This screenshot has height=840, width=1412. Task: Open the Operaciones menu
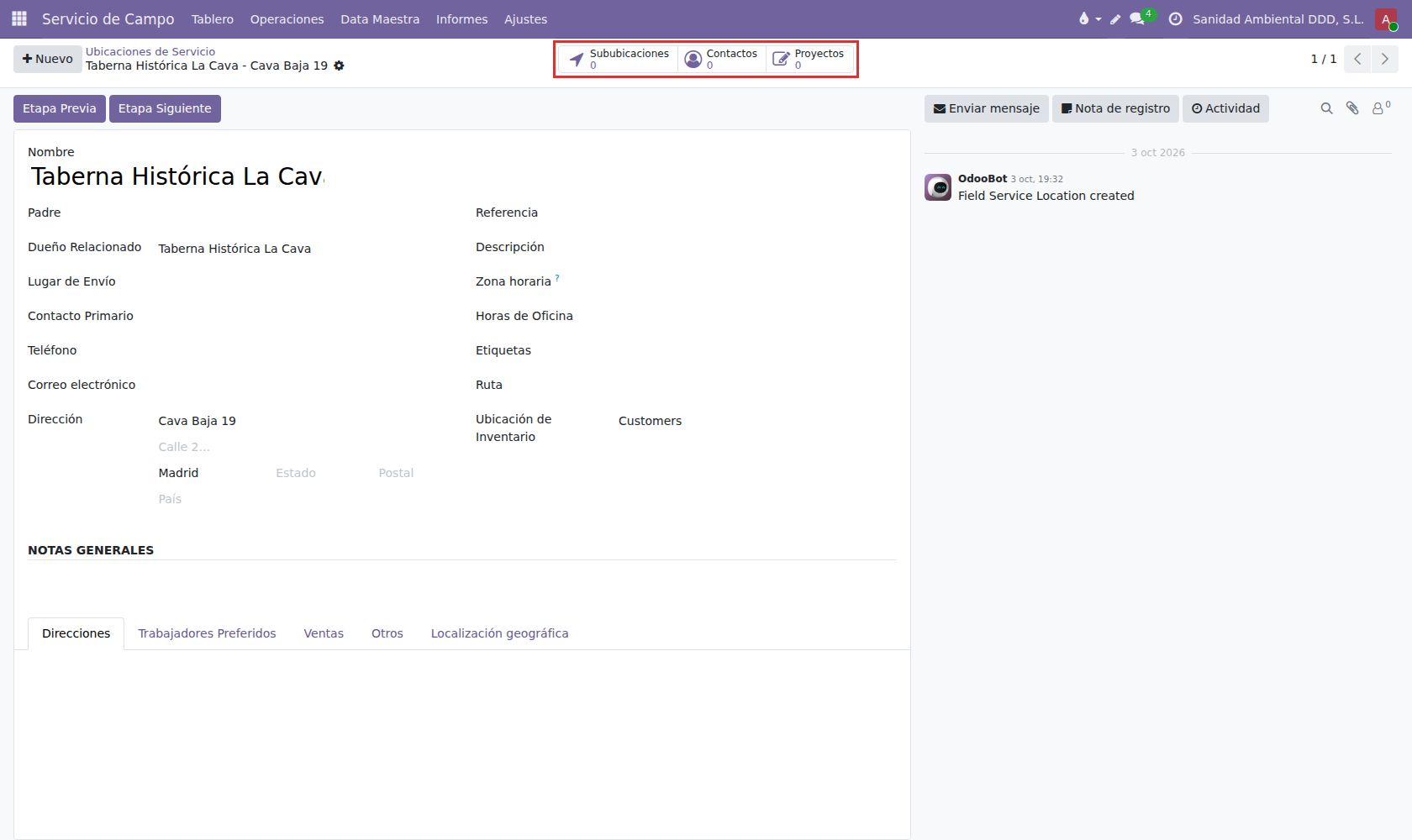[x=287, y=19]
